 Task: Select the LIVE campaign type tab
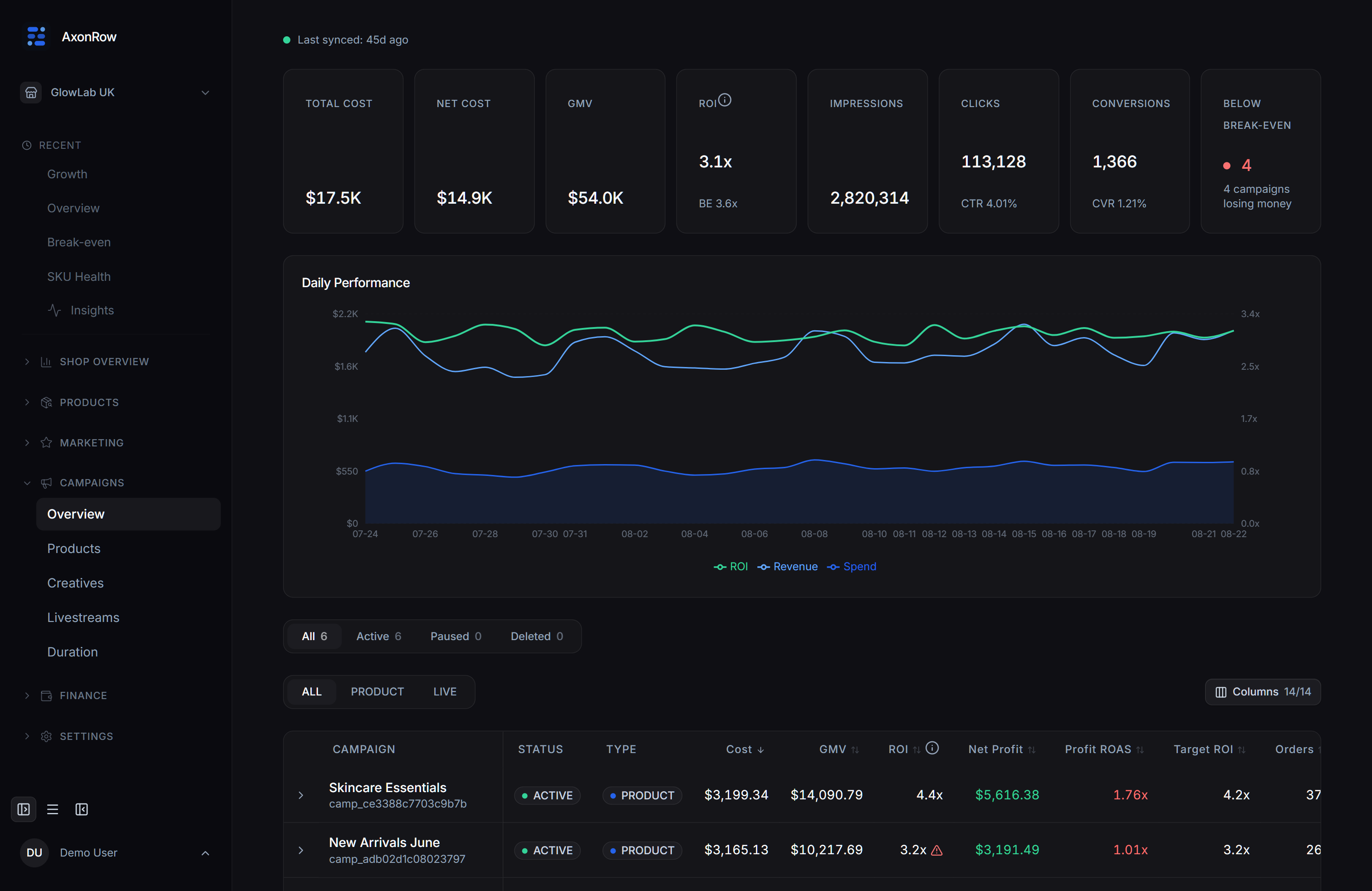tap(445, 691)
